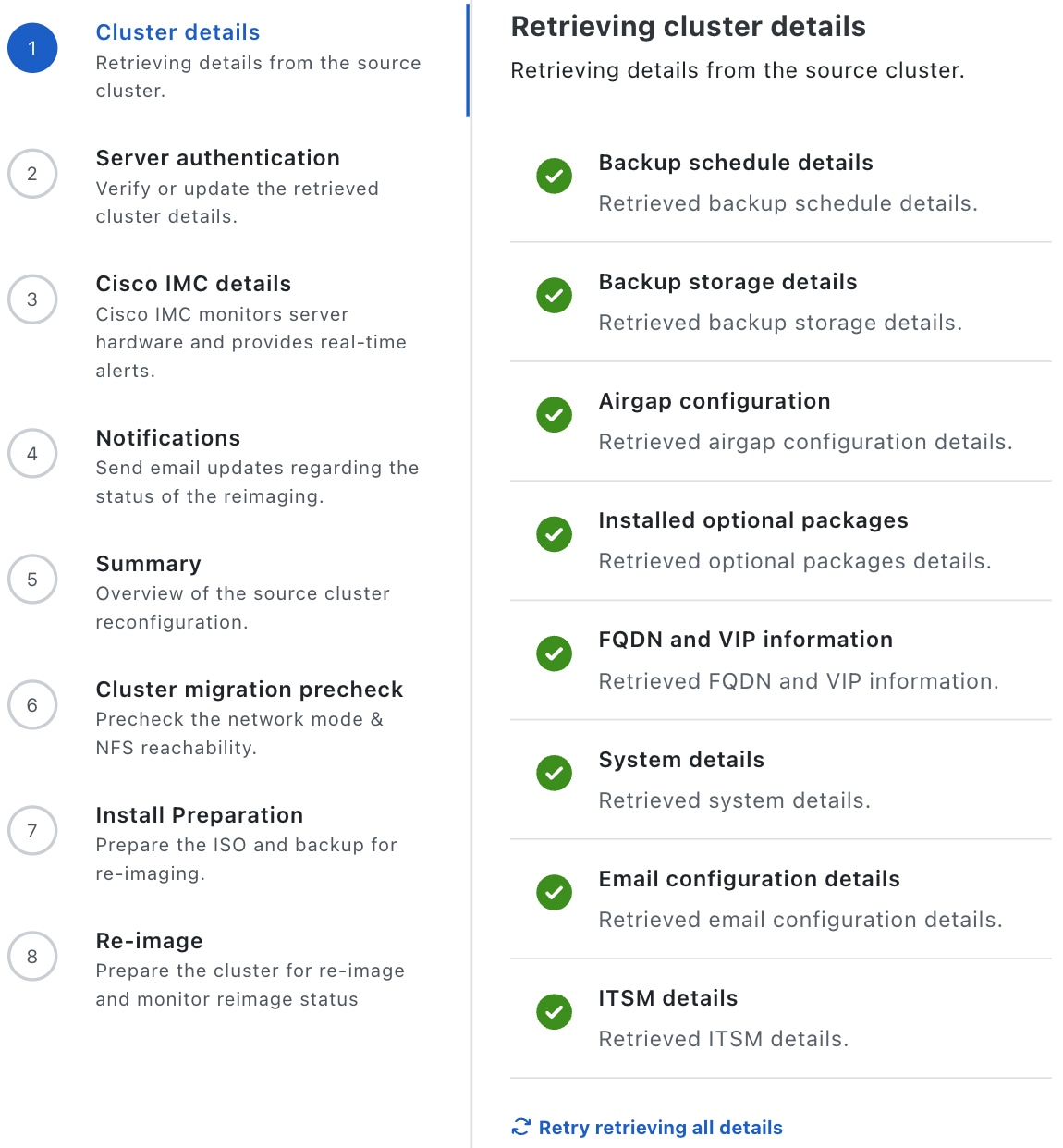Click the retry refresh arrows icon
This screenshot has width=1063, height=1148.
tap(521, 1127)
